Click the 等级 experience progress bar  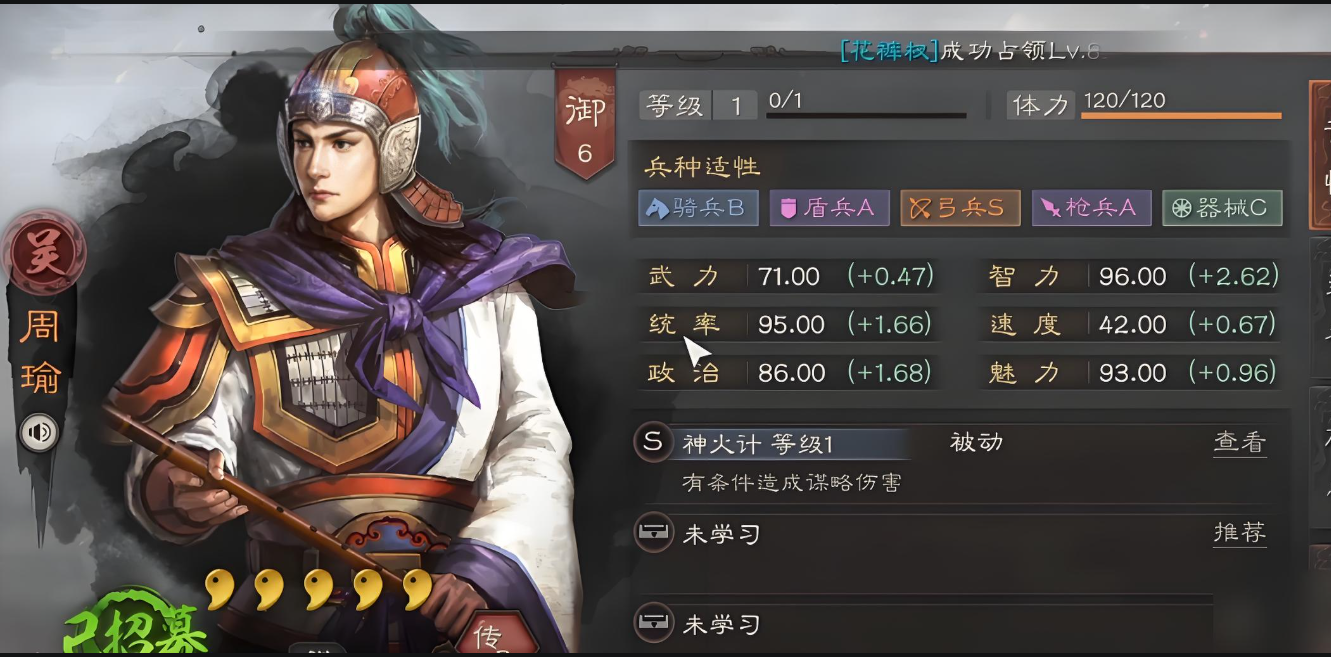point(866,116)
